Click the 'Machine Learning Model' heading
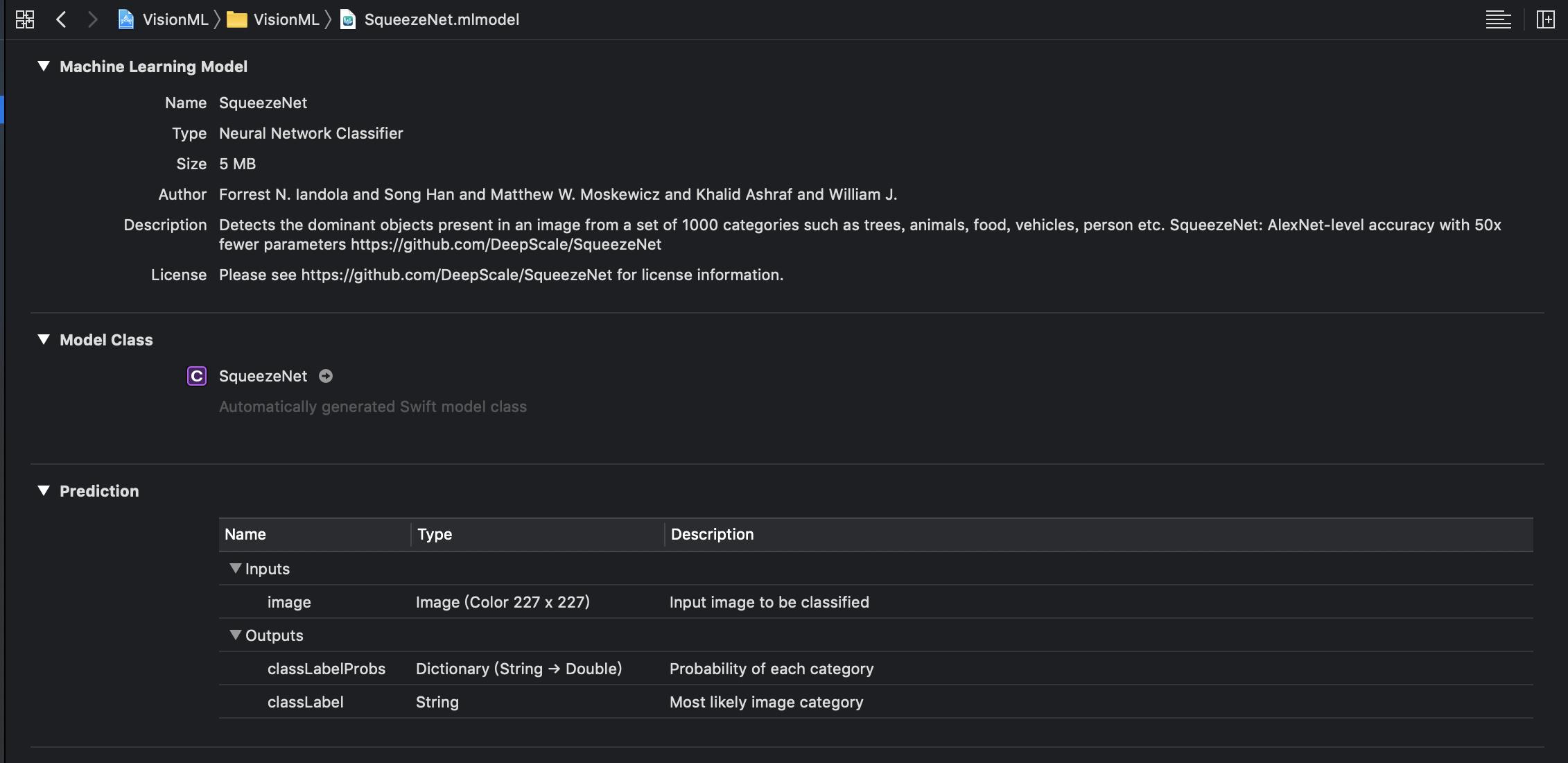Viewport: 1568px width, 763px height. coord(153,67)
